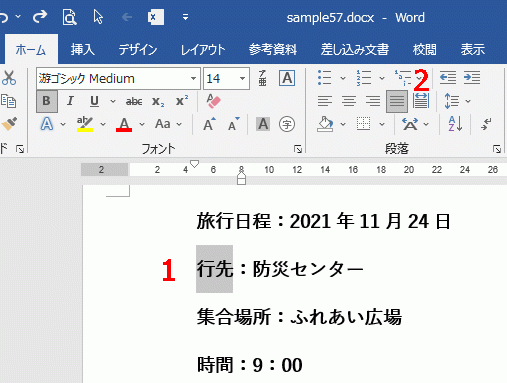Apply bullet list formatting

click(324, 78)
